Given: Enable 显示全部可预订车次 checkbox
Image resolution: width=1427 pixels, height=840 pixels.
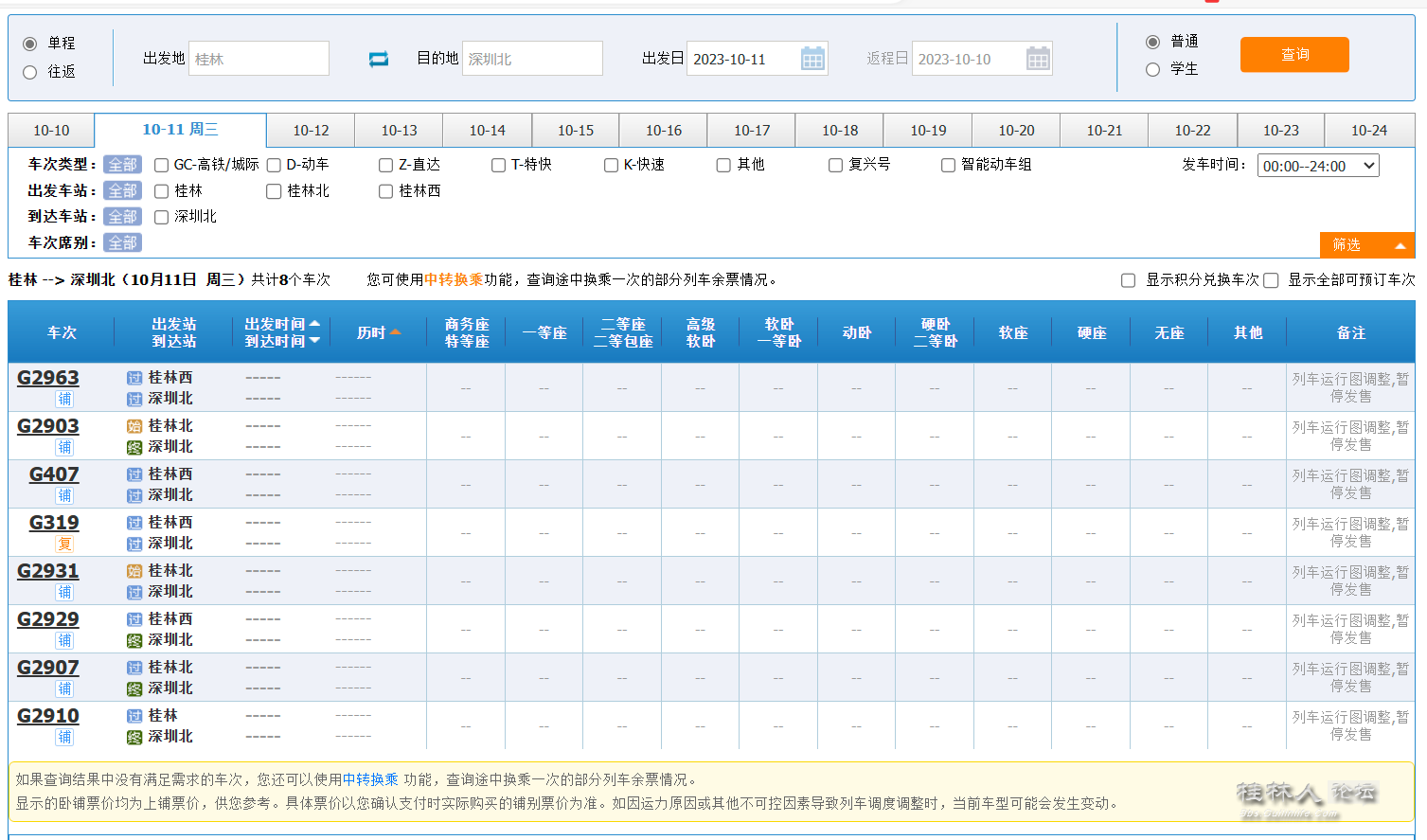Looking at the screenshot, I should pyautogui.click(x=1271, y=280).
